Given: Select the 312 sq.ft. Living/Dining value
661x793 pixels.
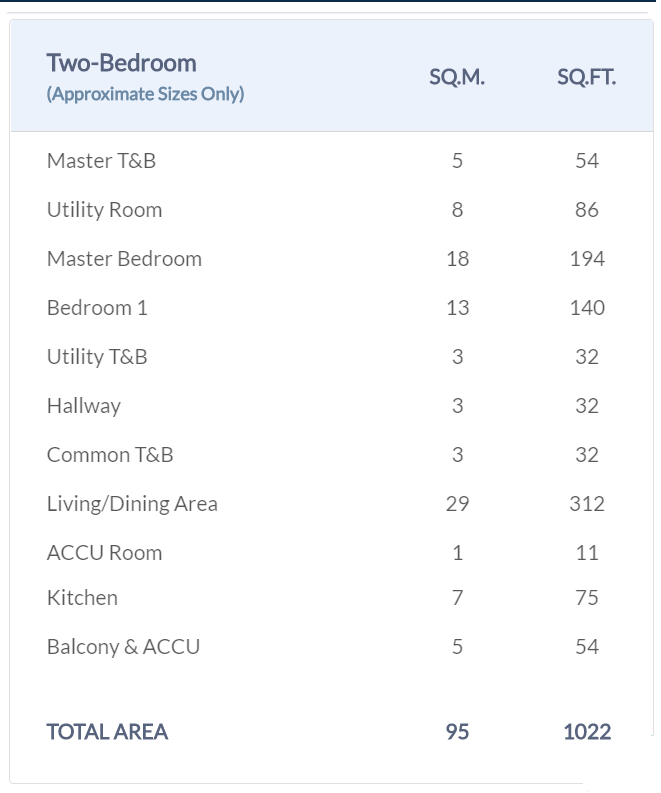Looking at the screenshot, I should click(x=586, y=503).
